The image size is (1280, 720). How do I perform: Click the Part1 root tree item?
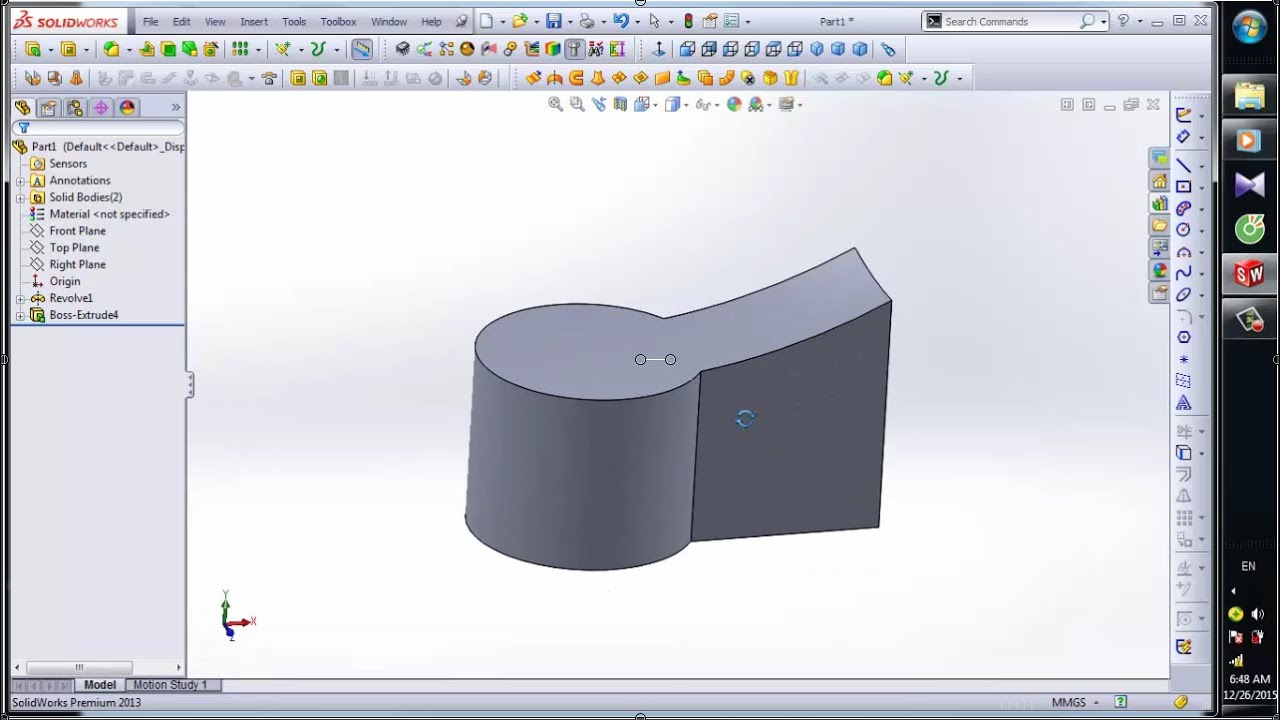tap(98, 147)
